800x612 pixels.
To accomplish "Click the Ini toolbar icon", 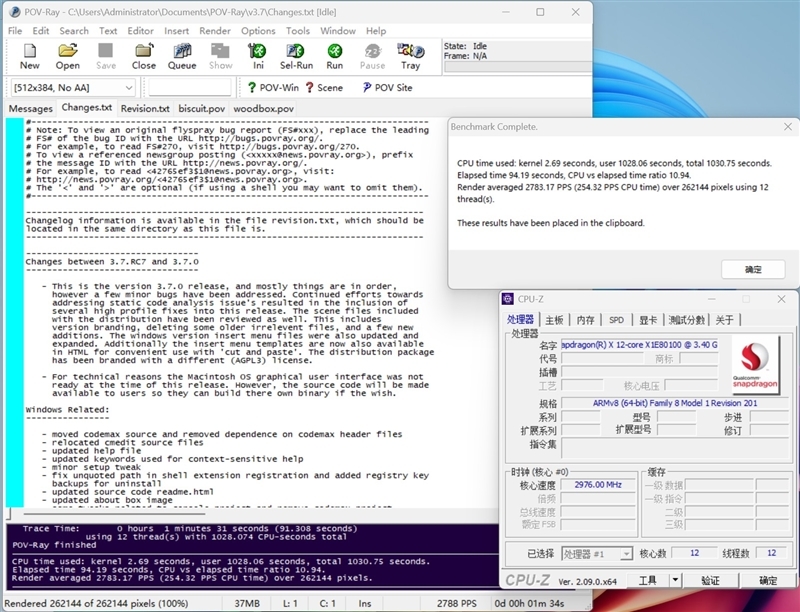I will tap(258, 56).
